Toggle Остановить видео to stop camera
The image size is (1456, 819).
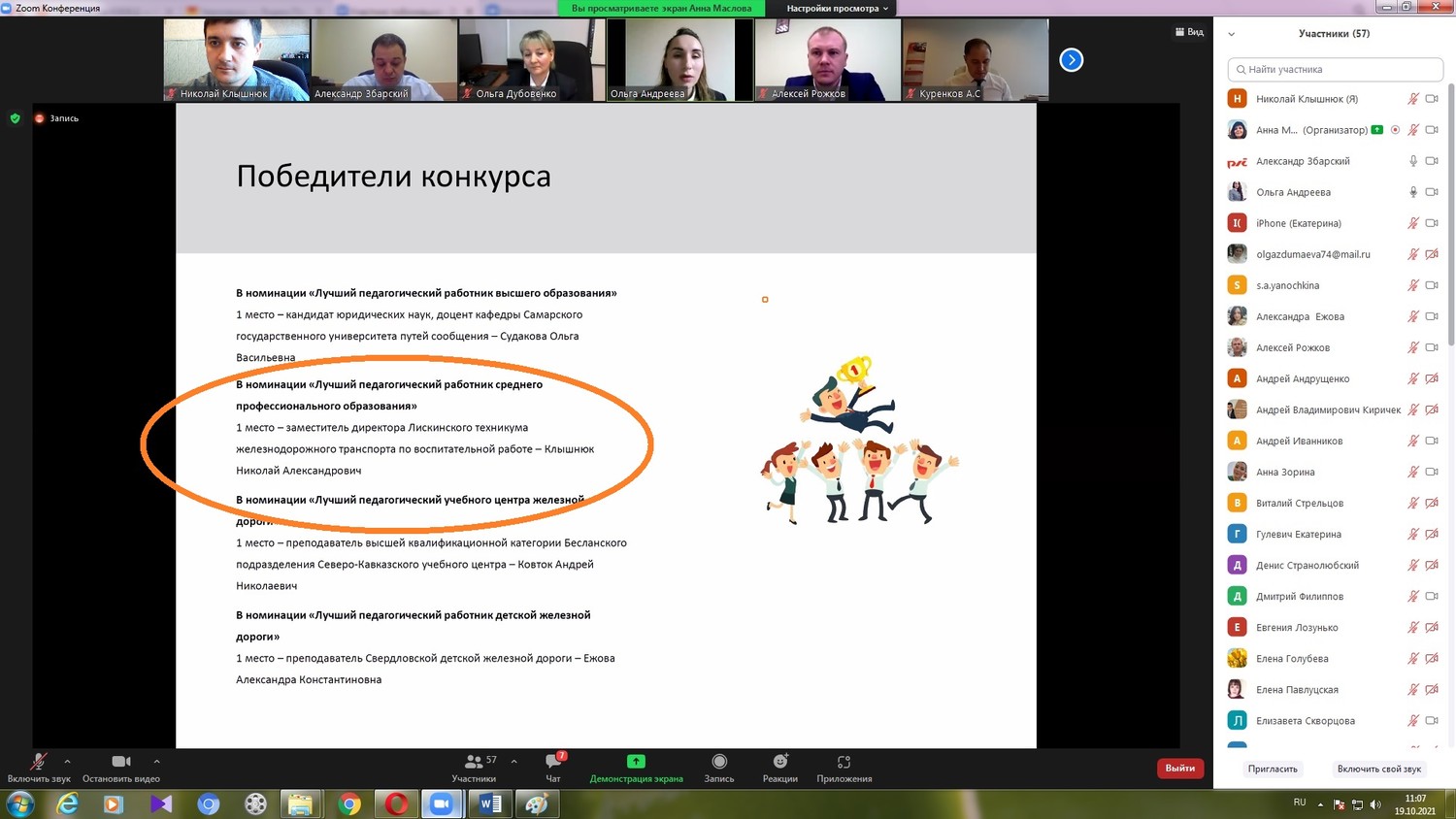[121, 768]
